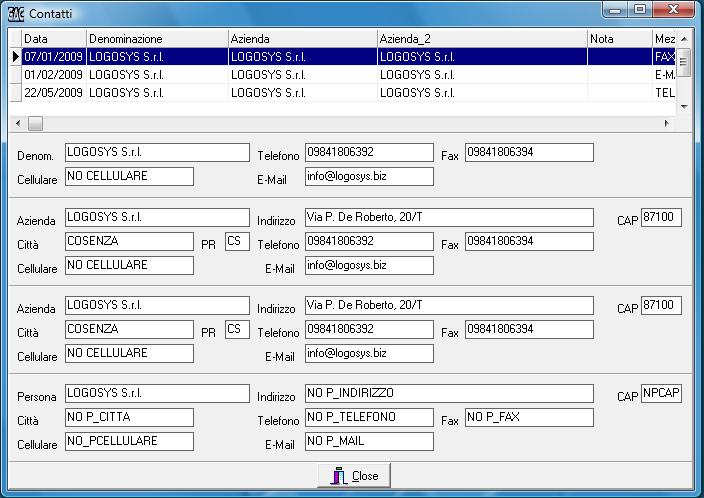Click the current-row arrow indicator in the grid
The width and height of the screenshot is (704, 498).
pos(15,57)
